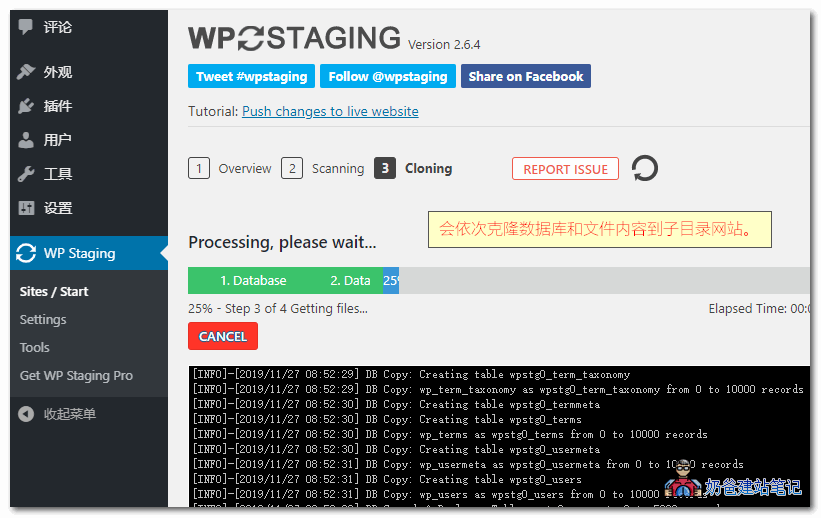Viewport: 821px width, 518px height.
Task: Click the 设置 settings sliders icon
Action: click(x=26, y=208)
